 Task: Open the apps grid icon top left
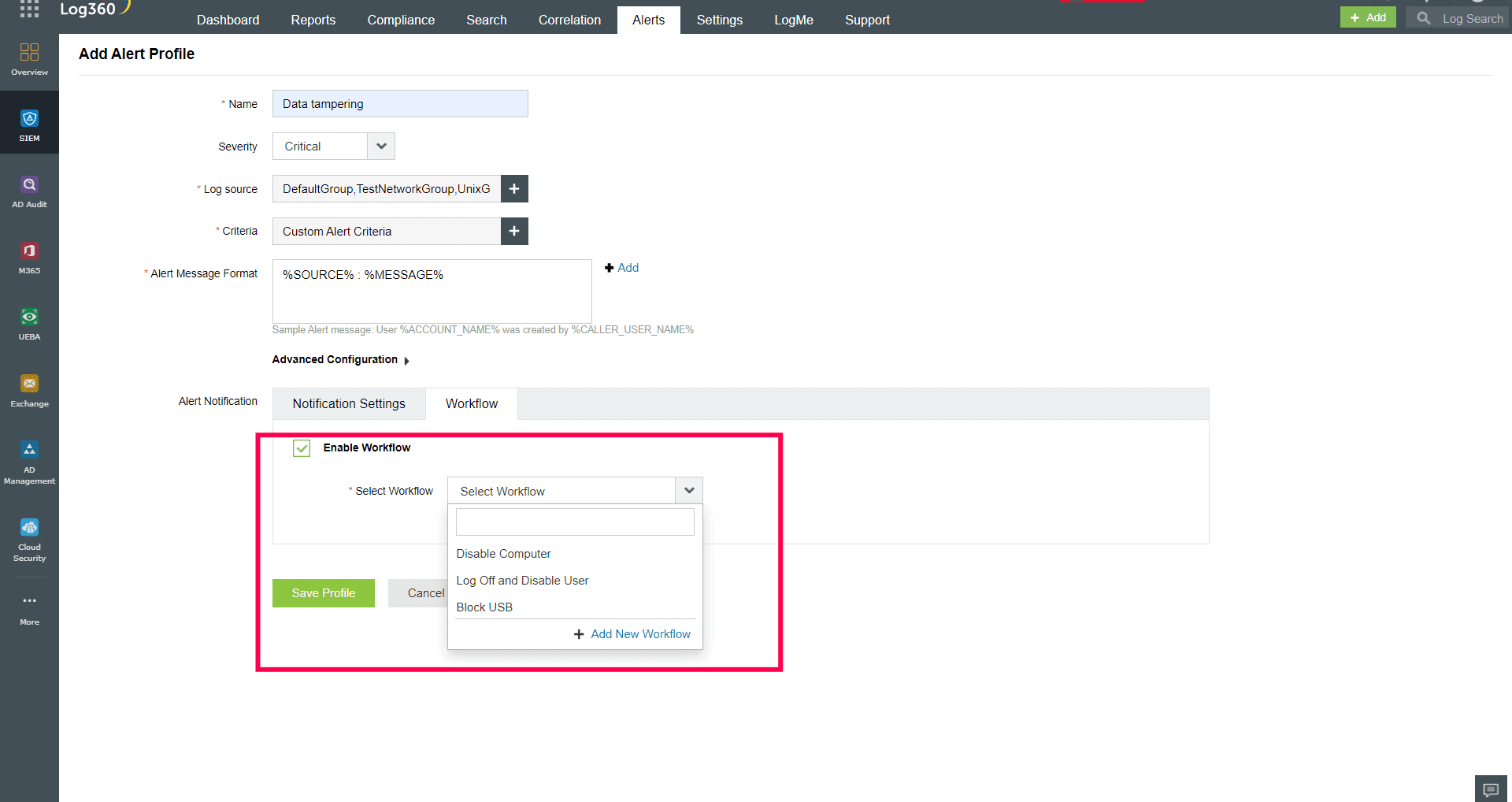[29, 9]
